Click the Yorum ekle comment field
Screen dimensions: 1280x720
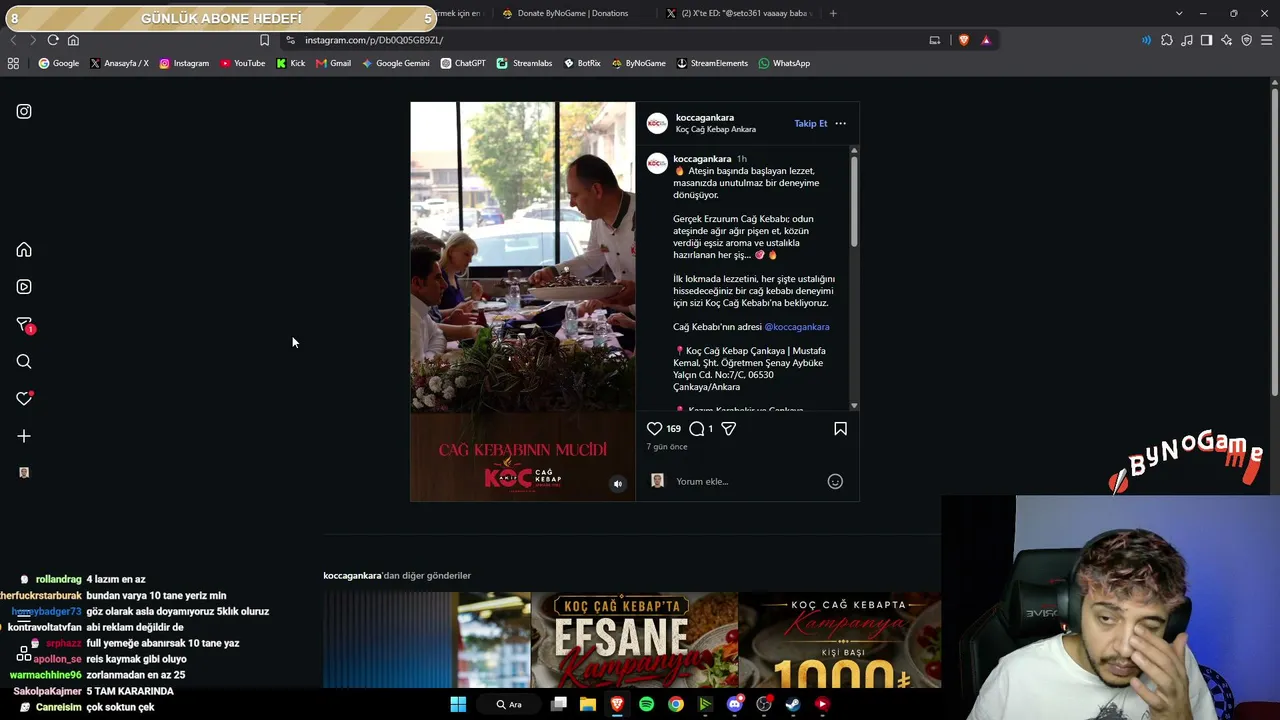(747, 482)
